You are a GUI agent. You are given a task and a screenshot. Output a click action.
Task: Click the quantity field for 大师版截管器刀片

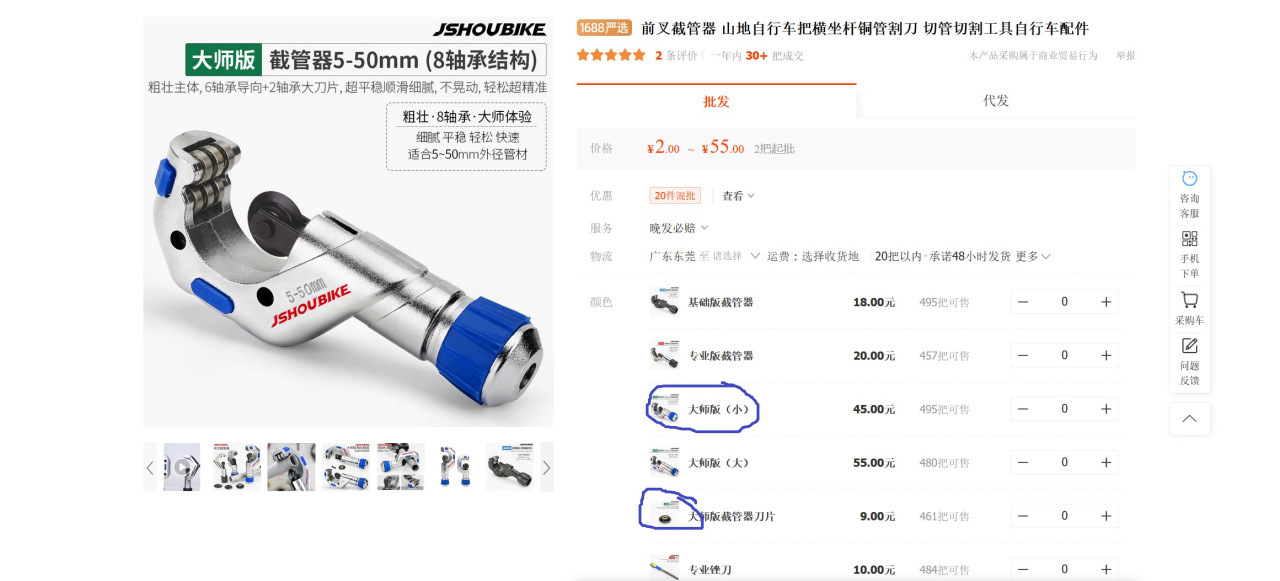1064,516
